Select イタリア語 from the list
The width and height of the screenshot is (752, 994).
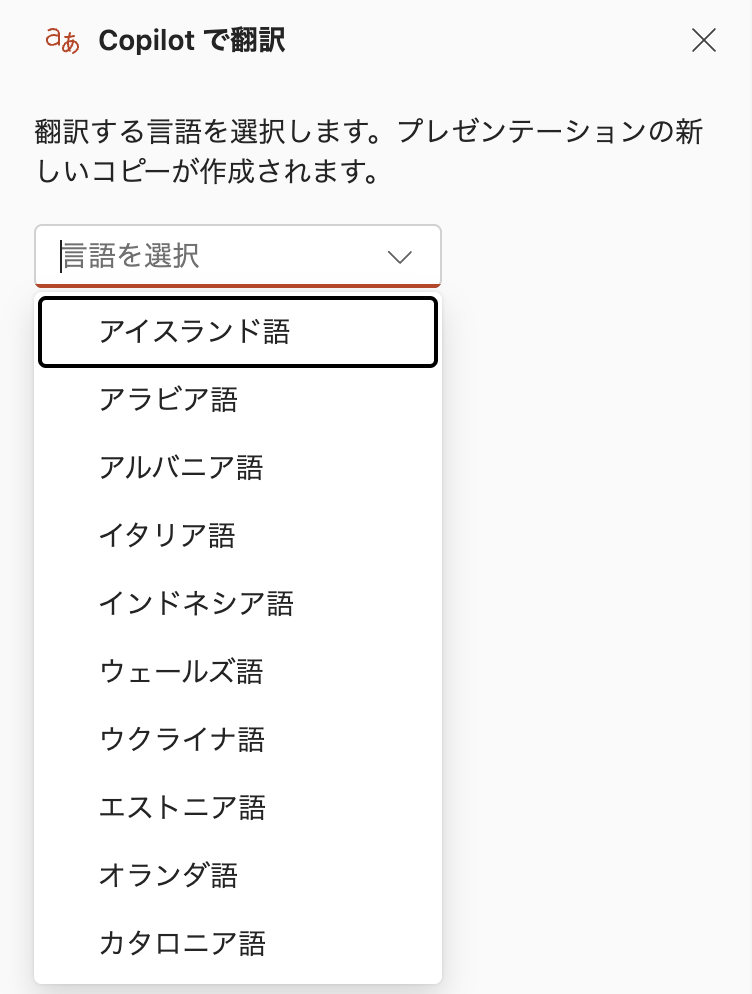tap(167, 536)
